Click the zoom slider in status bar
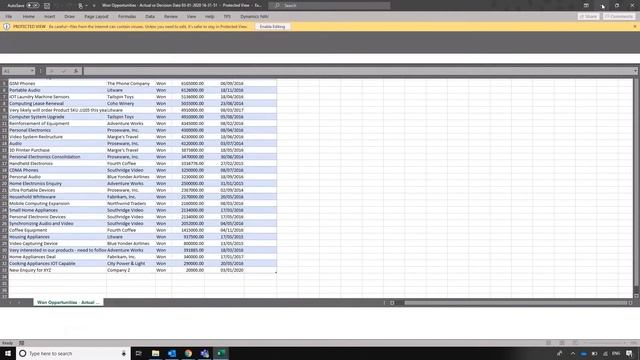The image size is (640, 360). pyautogui.click(x=604, y=343)
